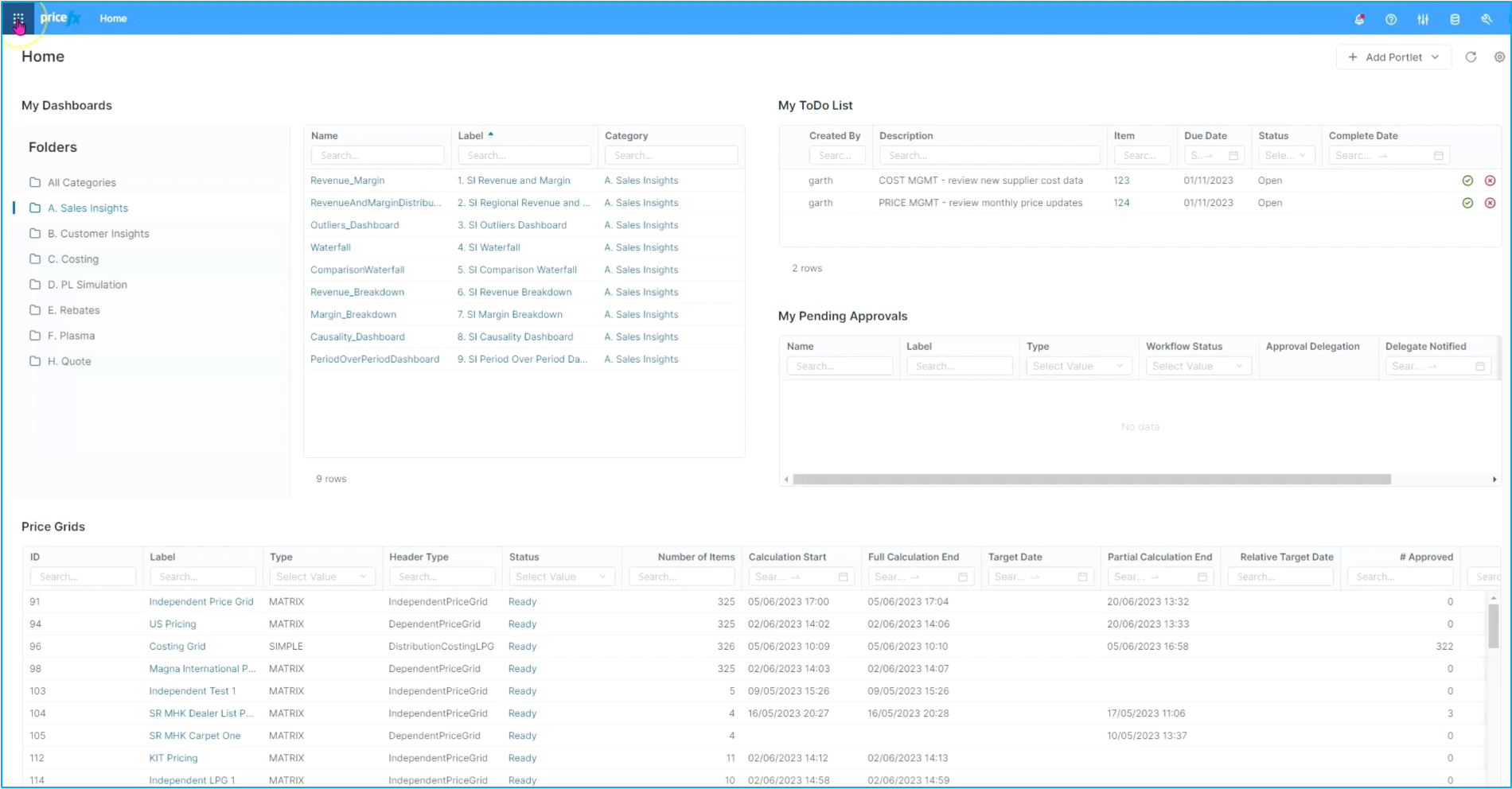The width and height of the screenshot is (1512, 789).
Task: Open the help question mark icon
Action: click(x=1391, y=19)
